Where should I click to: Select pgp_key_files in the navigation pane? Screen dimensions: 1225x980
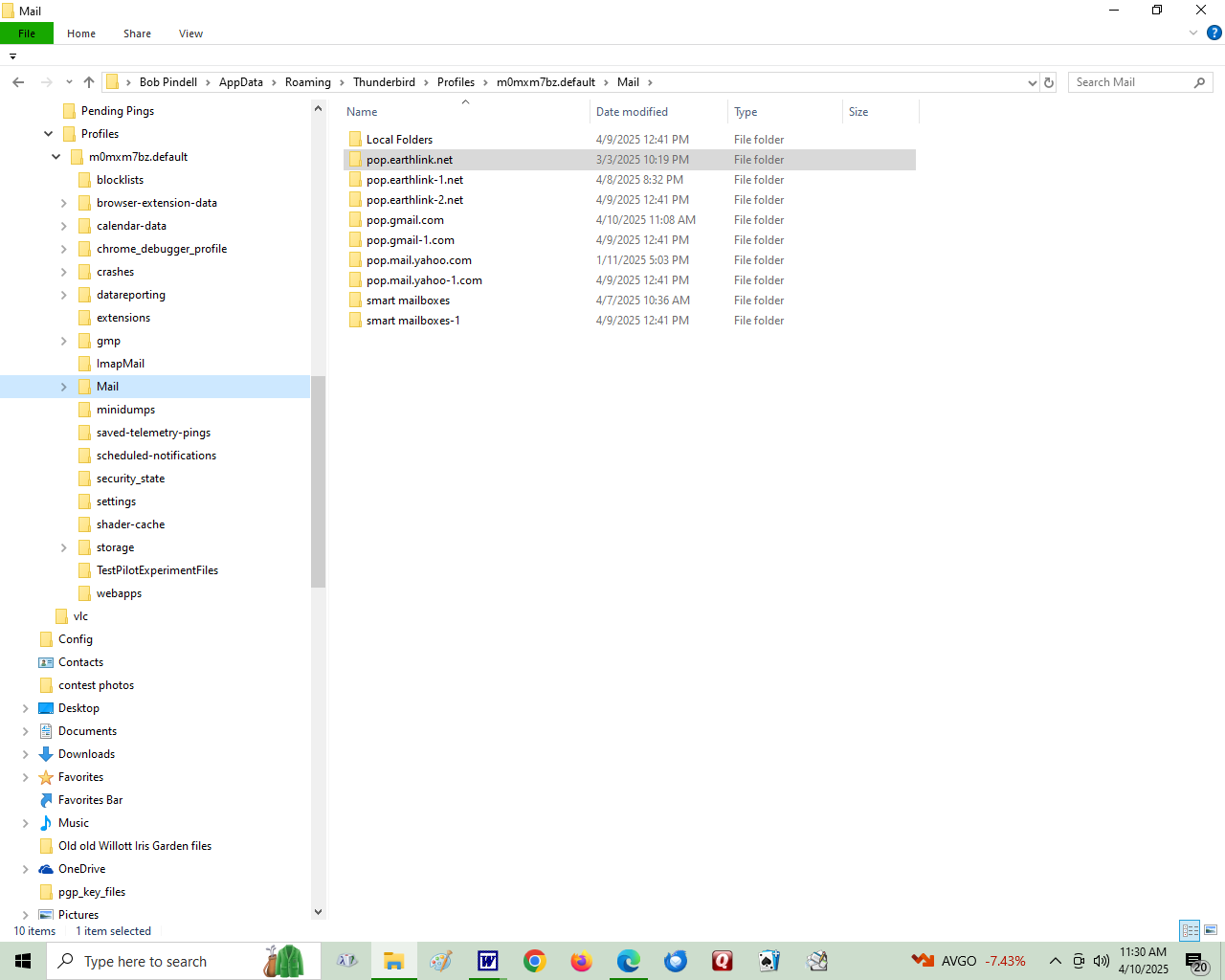pos(92,892)
